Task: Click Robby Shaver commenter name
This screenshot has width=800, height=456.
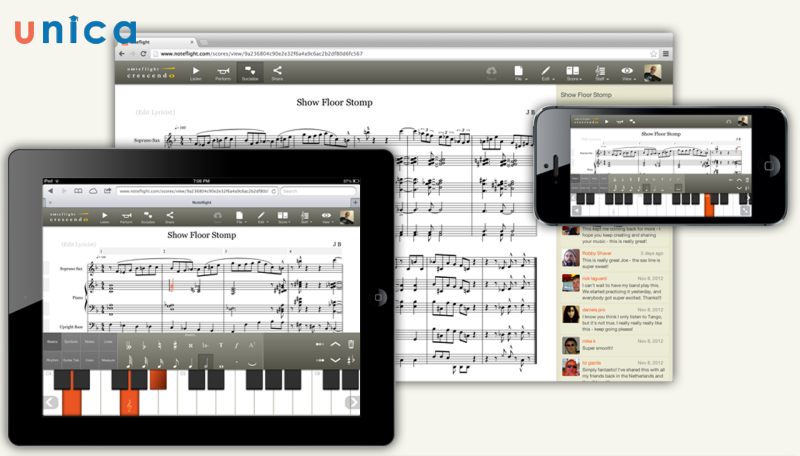Action: click(596, 253)
